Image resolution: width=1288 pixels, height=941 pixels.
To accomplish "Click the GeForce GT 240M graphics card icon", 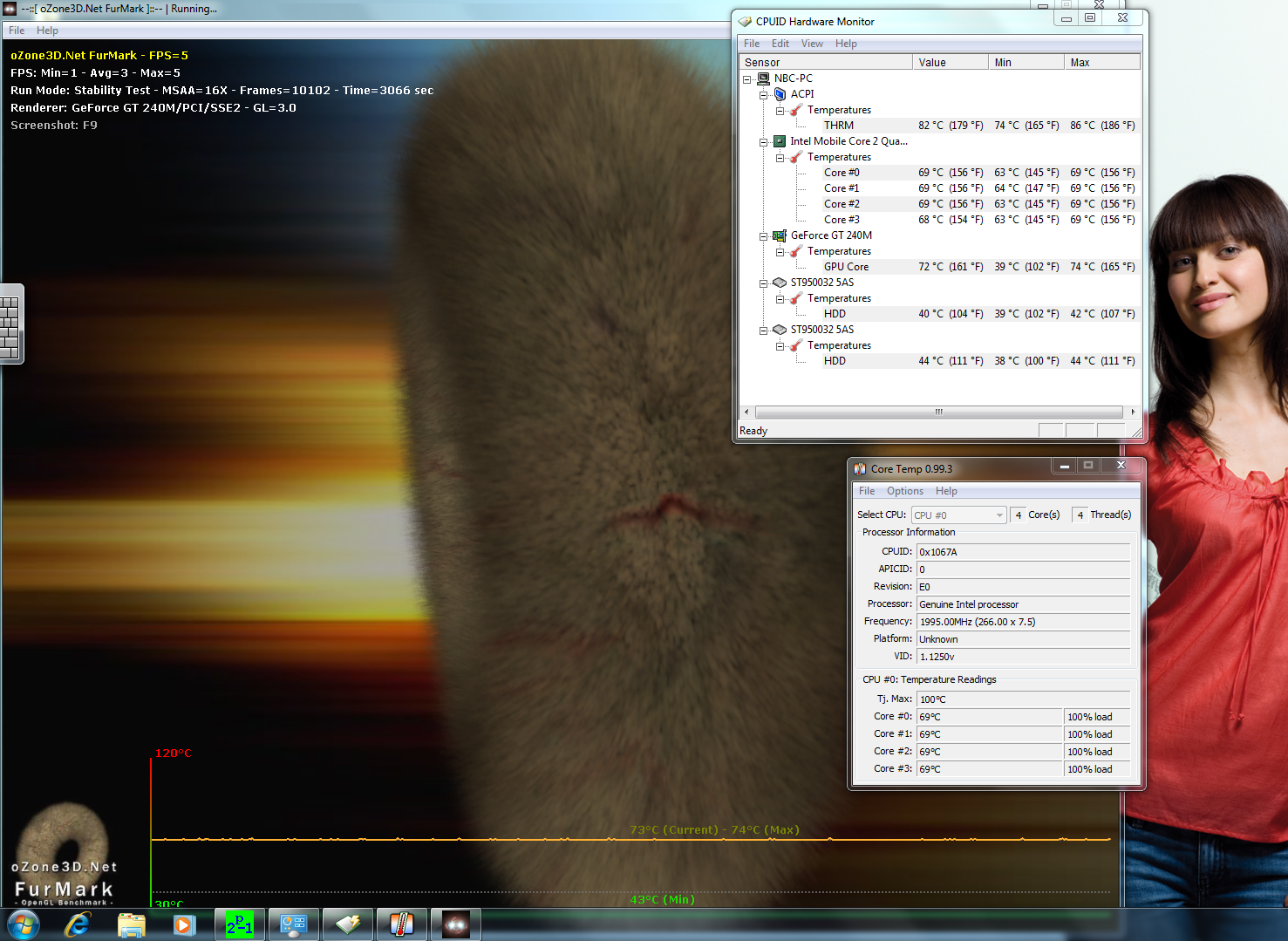I will [780, 235].
